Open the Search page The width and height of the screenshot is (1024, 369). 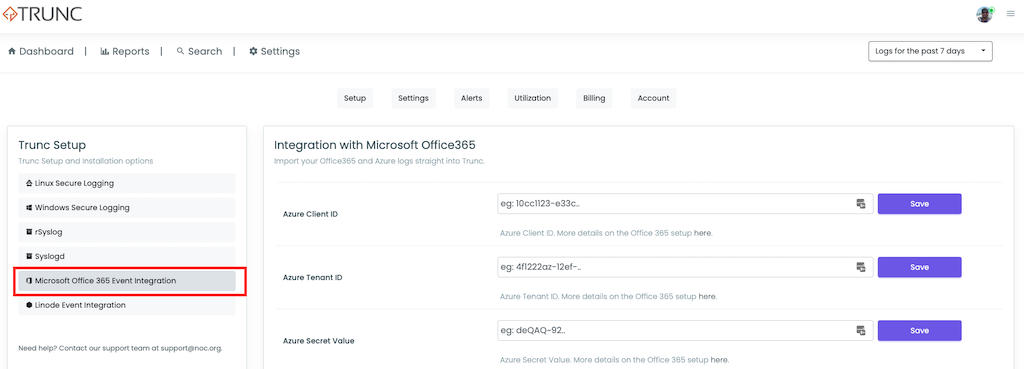[199, 52]
